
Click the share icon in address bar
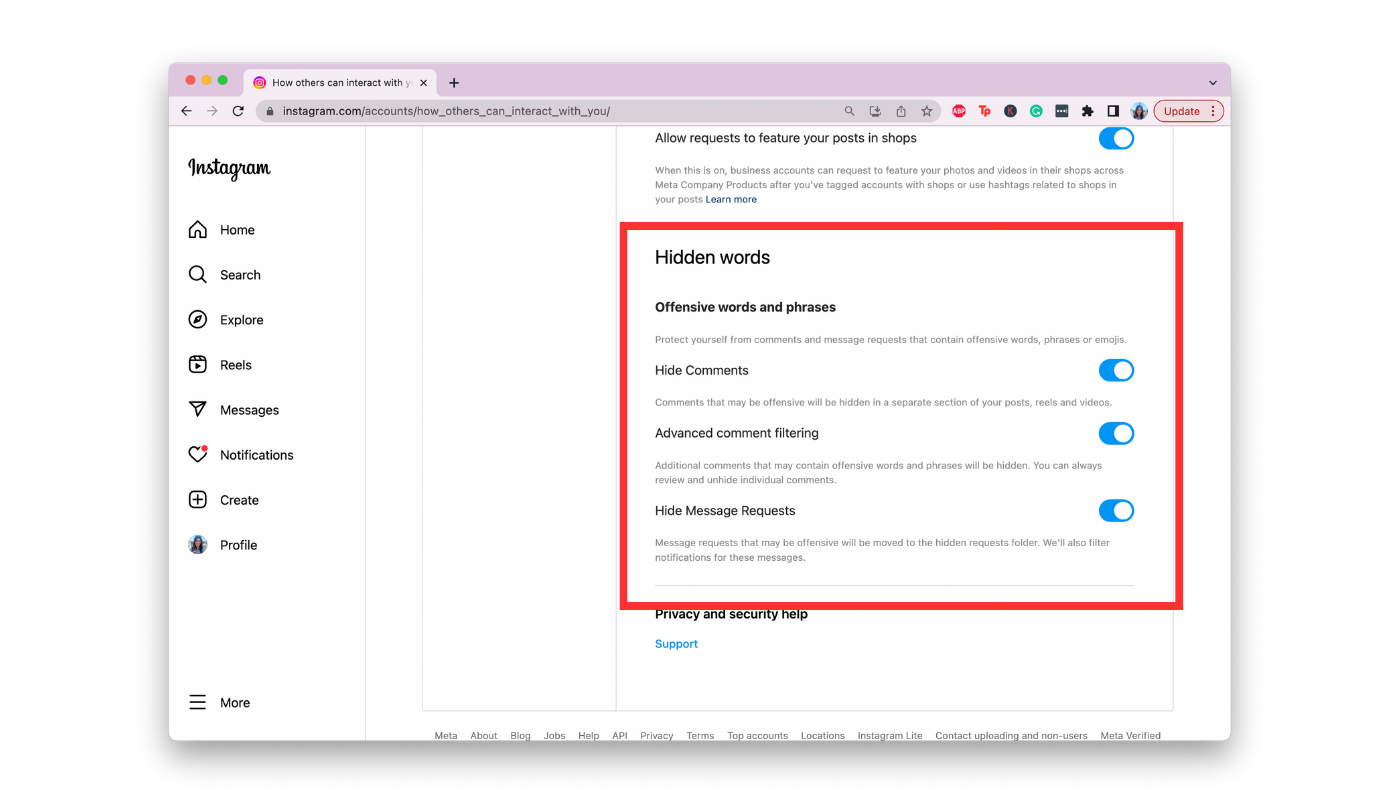901,111
